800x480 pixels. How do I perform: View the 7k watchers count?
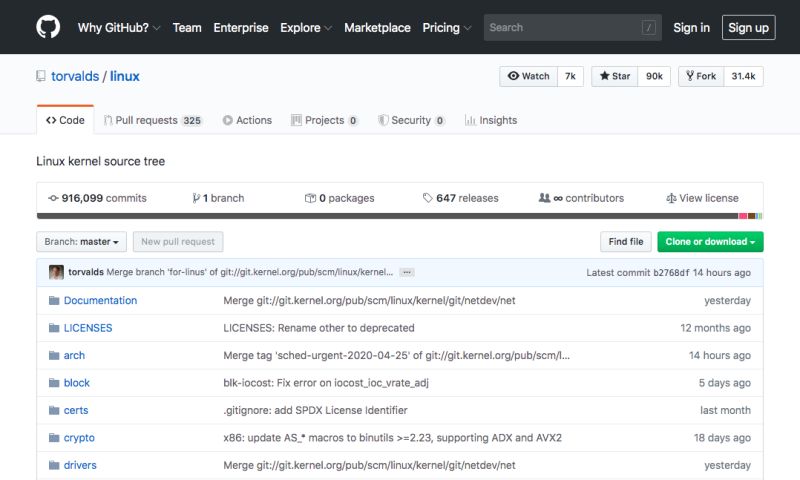pyautogui.click(x=570, y=77)
